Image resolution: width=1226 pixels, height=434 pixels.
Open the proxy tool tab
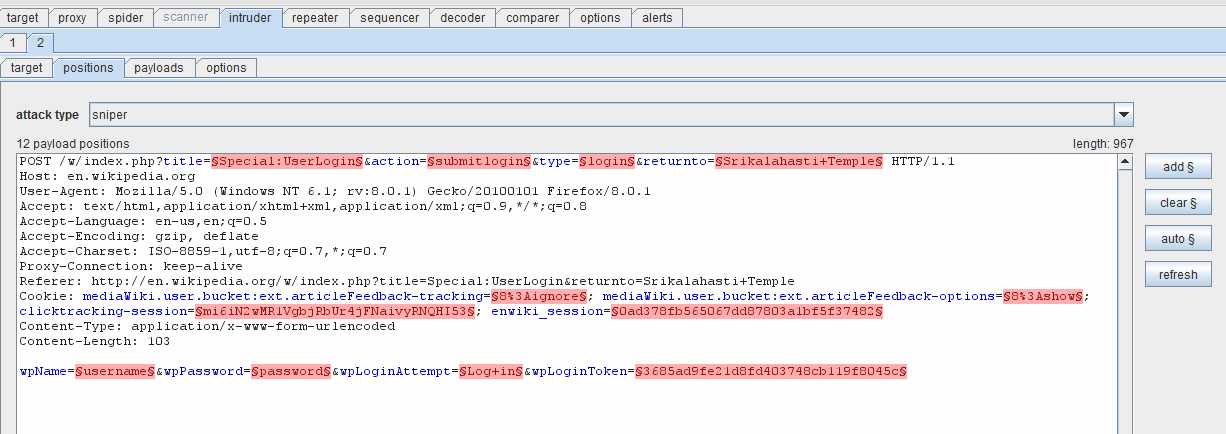[71, 18]
